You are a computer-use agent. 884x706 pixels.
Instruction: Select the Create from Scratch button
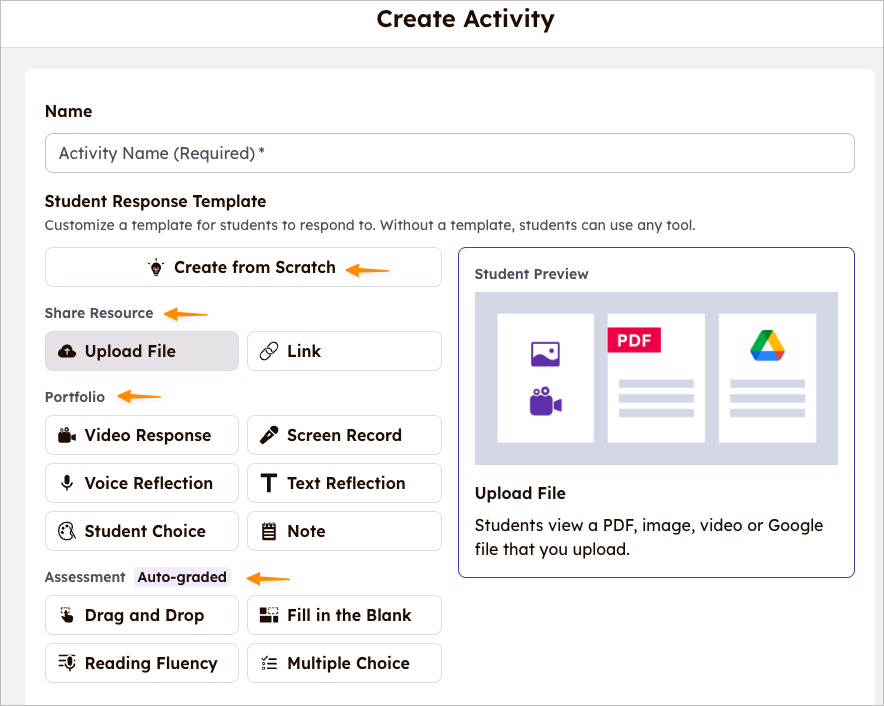243,268
